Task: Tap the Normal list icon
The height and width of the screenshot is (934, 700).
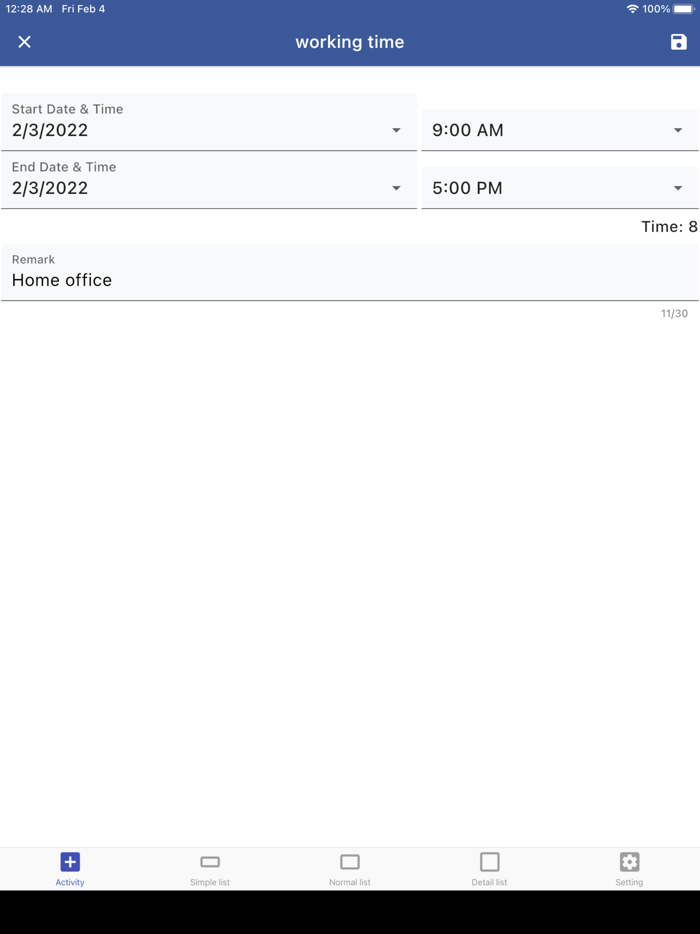Action: click(x=350, y=861)
